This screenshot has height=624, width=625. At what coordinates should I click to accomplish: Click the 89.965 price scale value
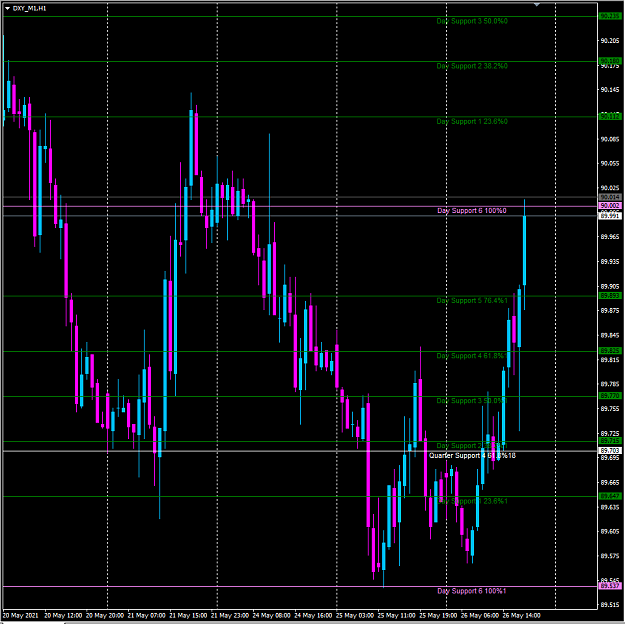tap(610, 237)
